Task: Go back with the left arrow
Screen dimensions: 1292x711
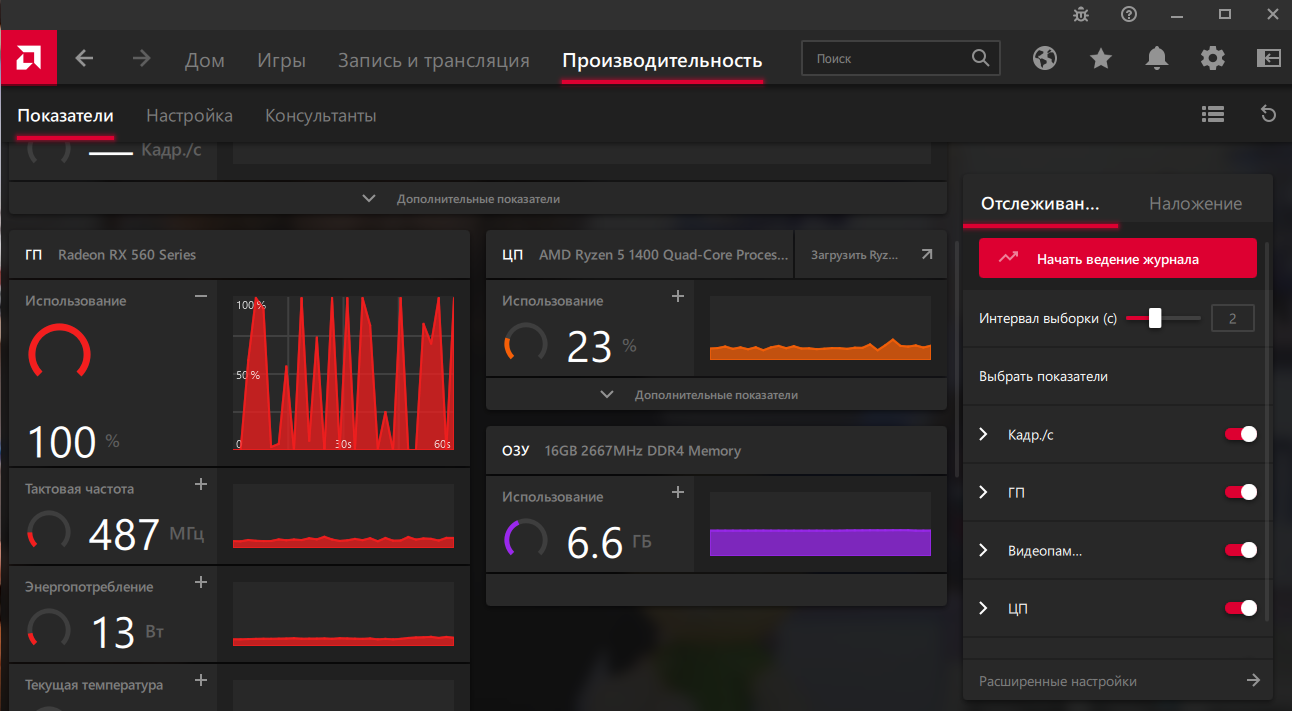Action: pyautogui.click(x=84, y=59)
